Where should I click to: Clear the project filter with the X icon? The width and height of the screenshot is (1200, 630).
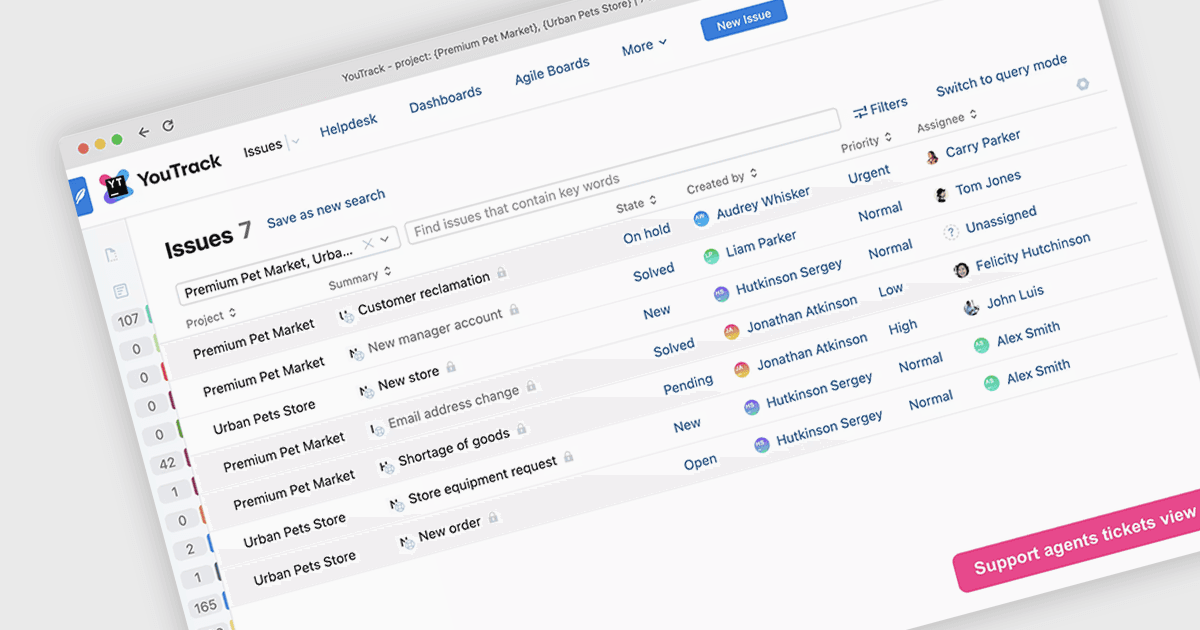tap(367, 243)
